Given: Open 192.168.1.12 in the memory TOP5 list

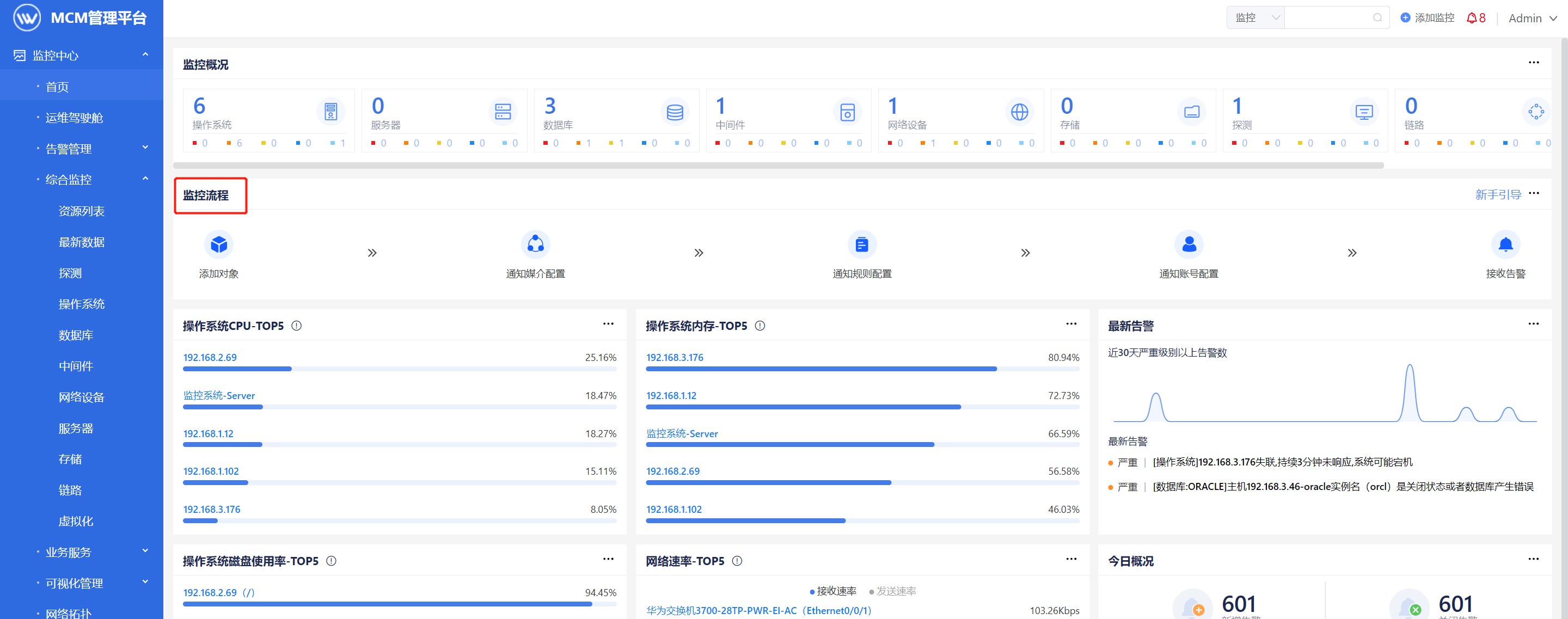Looking at the screenshot, I should tap(671, 395).
